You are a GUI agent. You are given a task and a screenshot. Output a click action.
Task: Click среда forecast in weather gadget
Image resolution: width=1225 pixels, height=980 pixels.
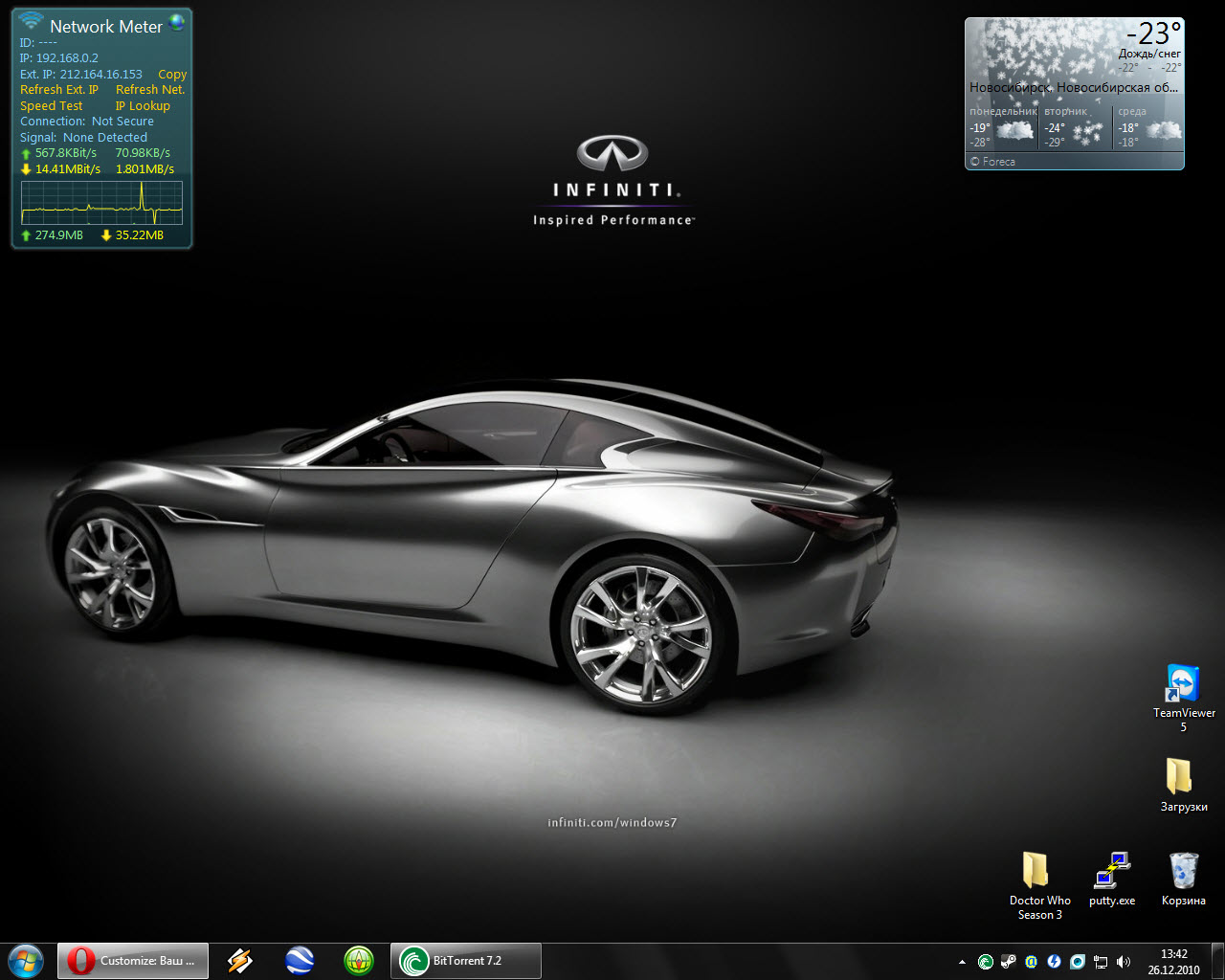point(1149,128)
